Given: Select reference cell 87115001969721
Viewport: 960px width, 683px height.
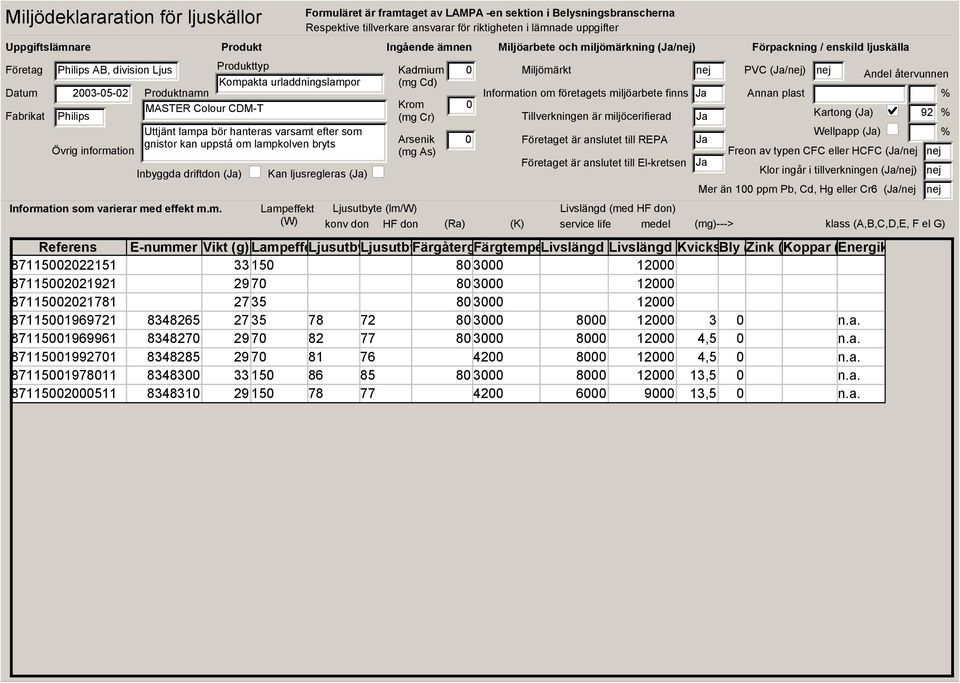Looking at the screenshot, I should [x=69, y=320].
